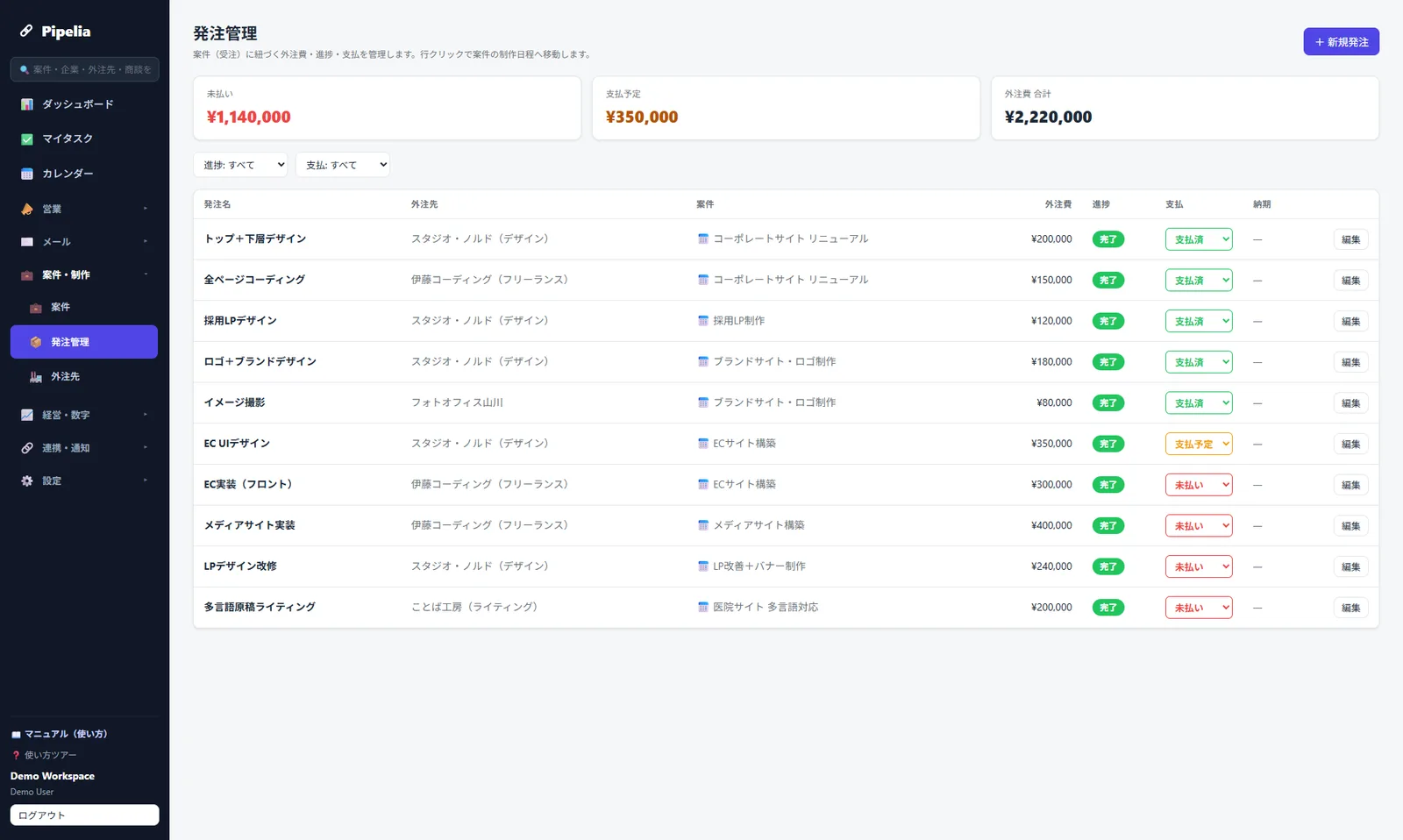Click the Pipelia logo link icon
1403x840 pixels.
click(26, 31)
